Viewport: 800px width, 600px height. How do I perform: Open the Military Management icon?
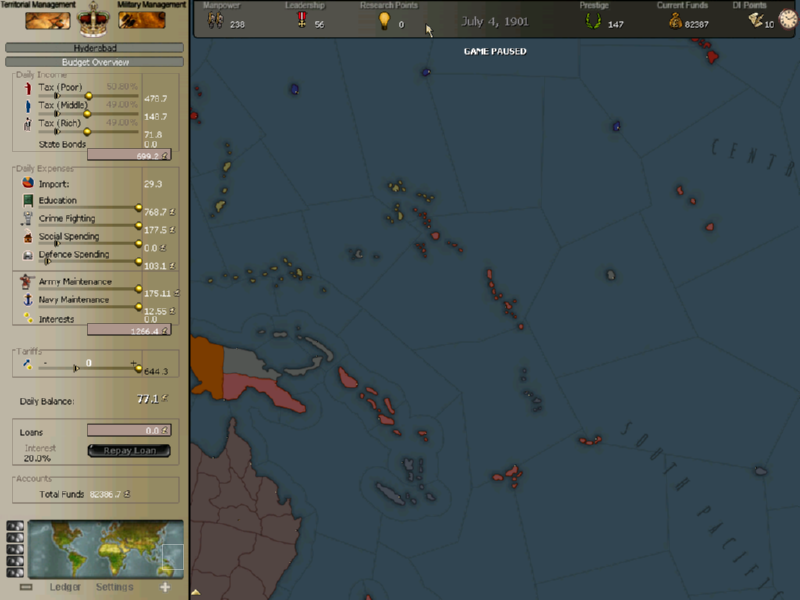(142, 20)
